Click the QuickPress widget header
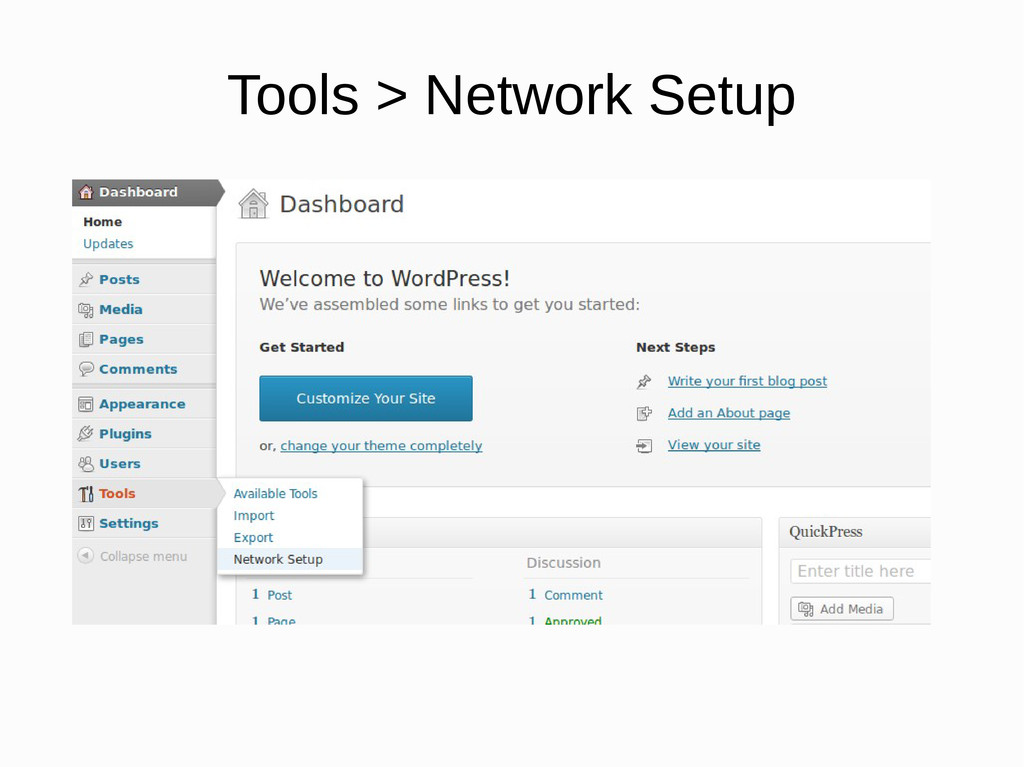Viewport: 1024px width, 767px height. pyautogui.click(x=855, y=532)
